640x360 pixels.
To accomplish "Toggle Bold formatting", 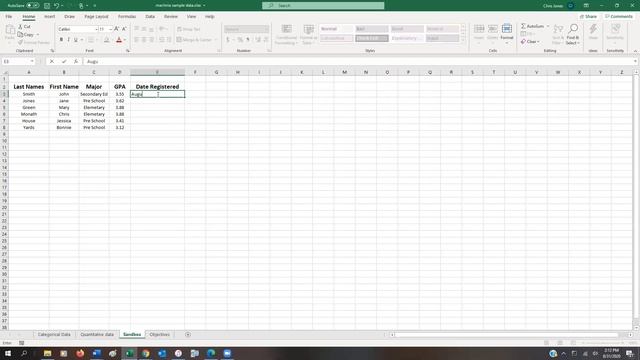I will (x=61, y=40).
